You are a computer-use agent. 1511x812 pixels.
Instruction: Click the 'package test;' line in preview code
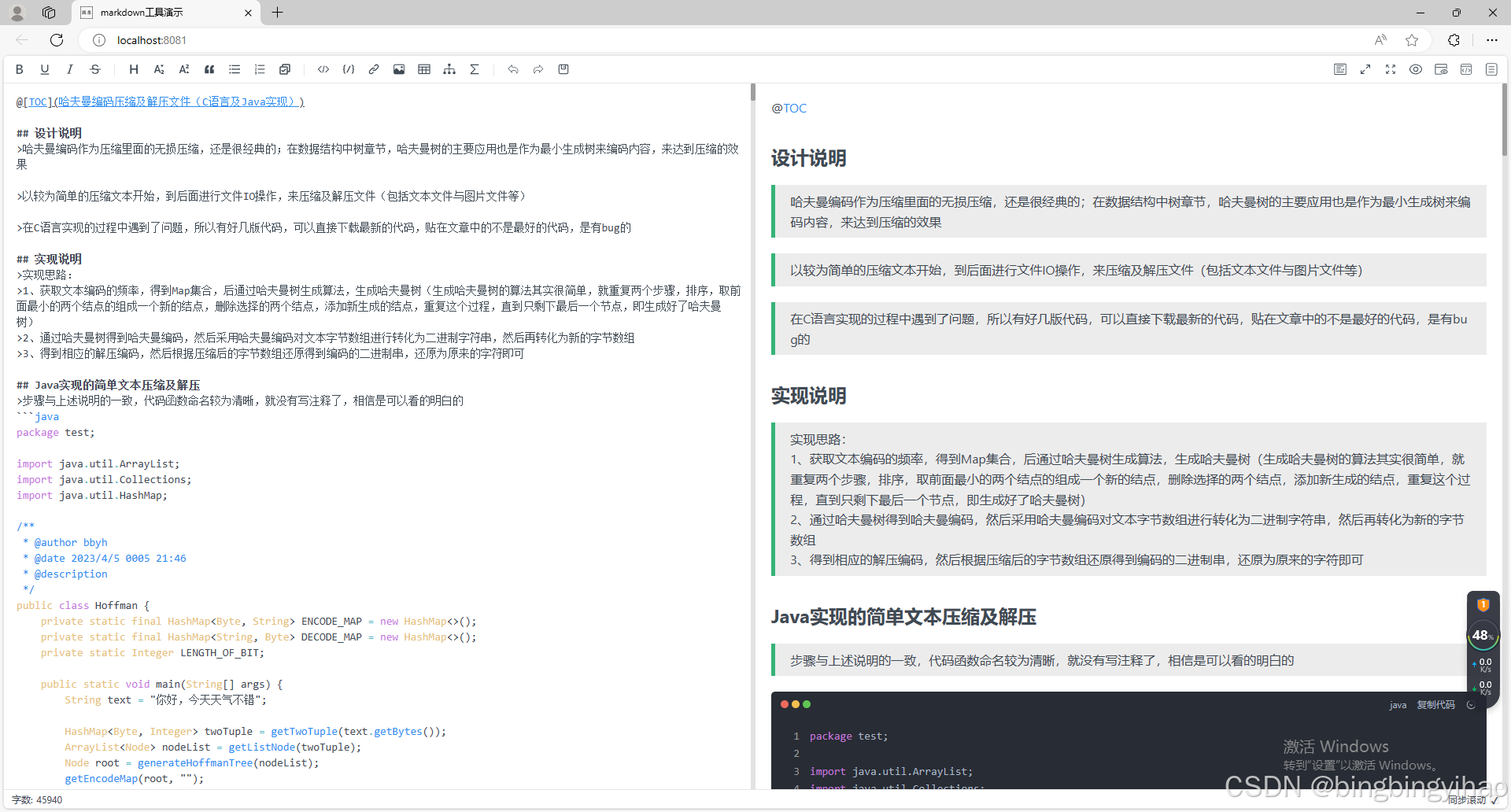tap(848, 736)
